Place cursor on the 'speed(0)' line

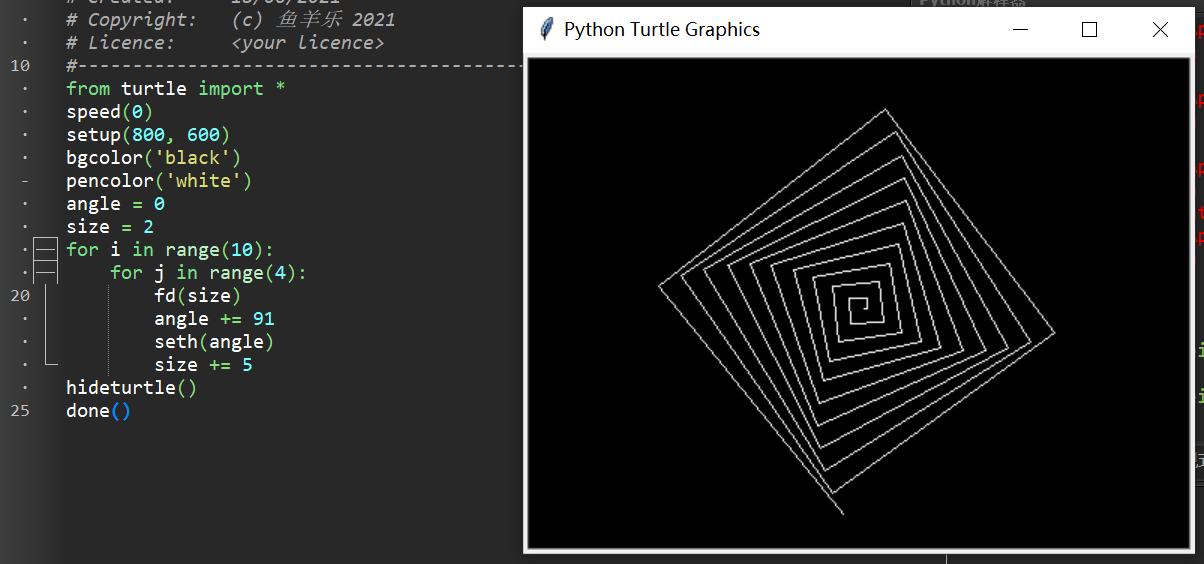(x=109, y=112)
